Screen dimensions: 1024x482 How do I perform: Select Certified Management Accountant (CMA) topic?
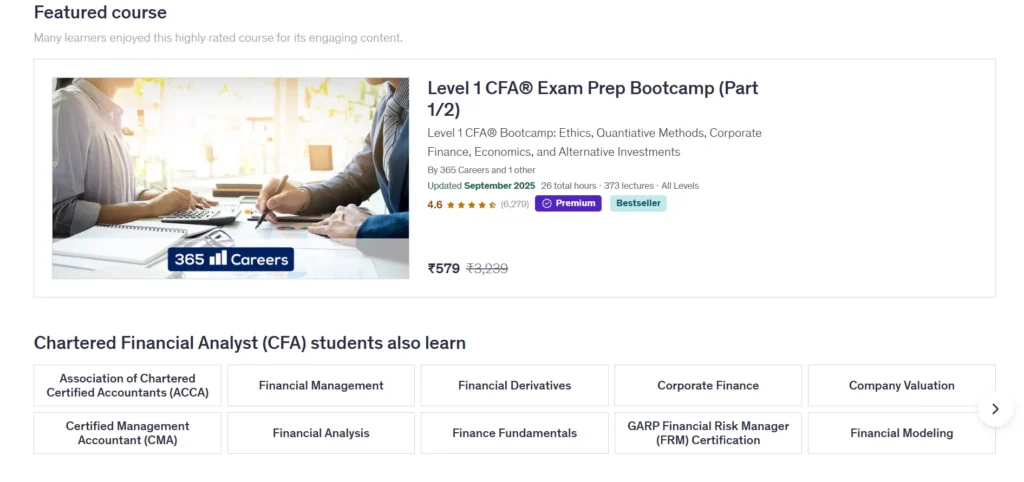pyautogui.click(x=127, y=433)
